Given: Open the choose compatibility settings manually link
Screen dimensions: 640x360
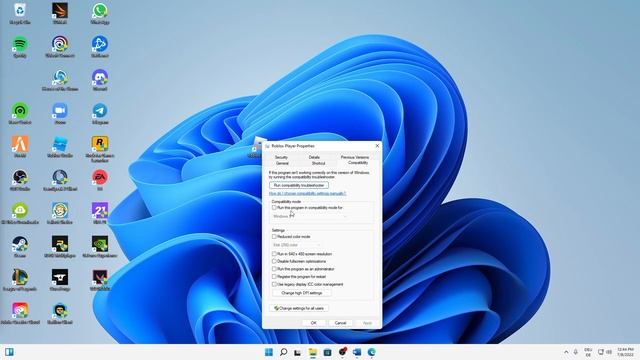Looking at the screenshot, I should 307,193.
